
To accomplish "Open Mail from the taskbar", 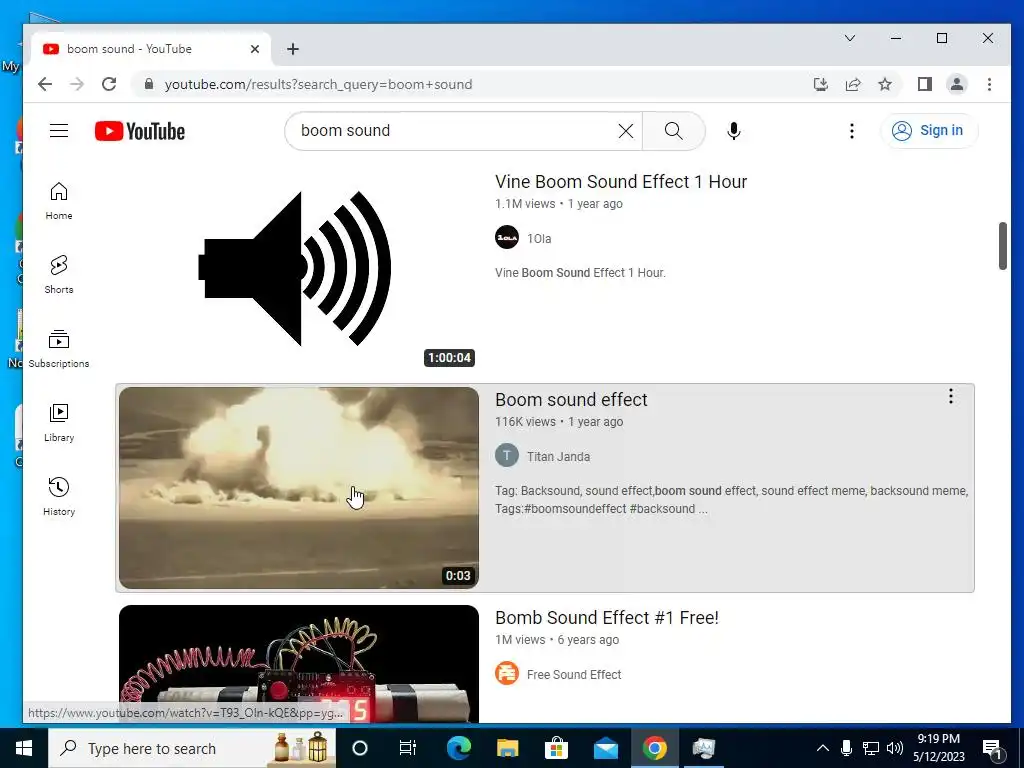I will pos(605,748).
